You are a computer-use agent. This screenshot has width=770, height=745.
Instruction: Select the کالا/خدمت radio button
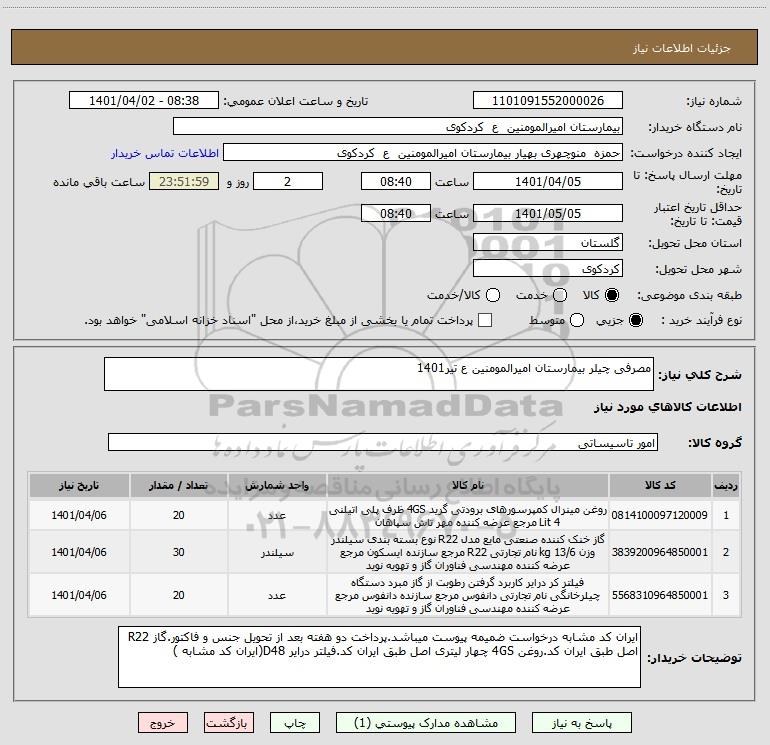[x=493, y=295]
